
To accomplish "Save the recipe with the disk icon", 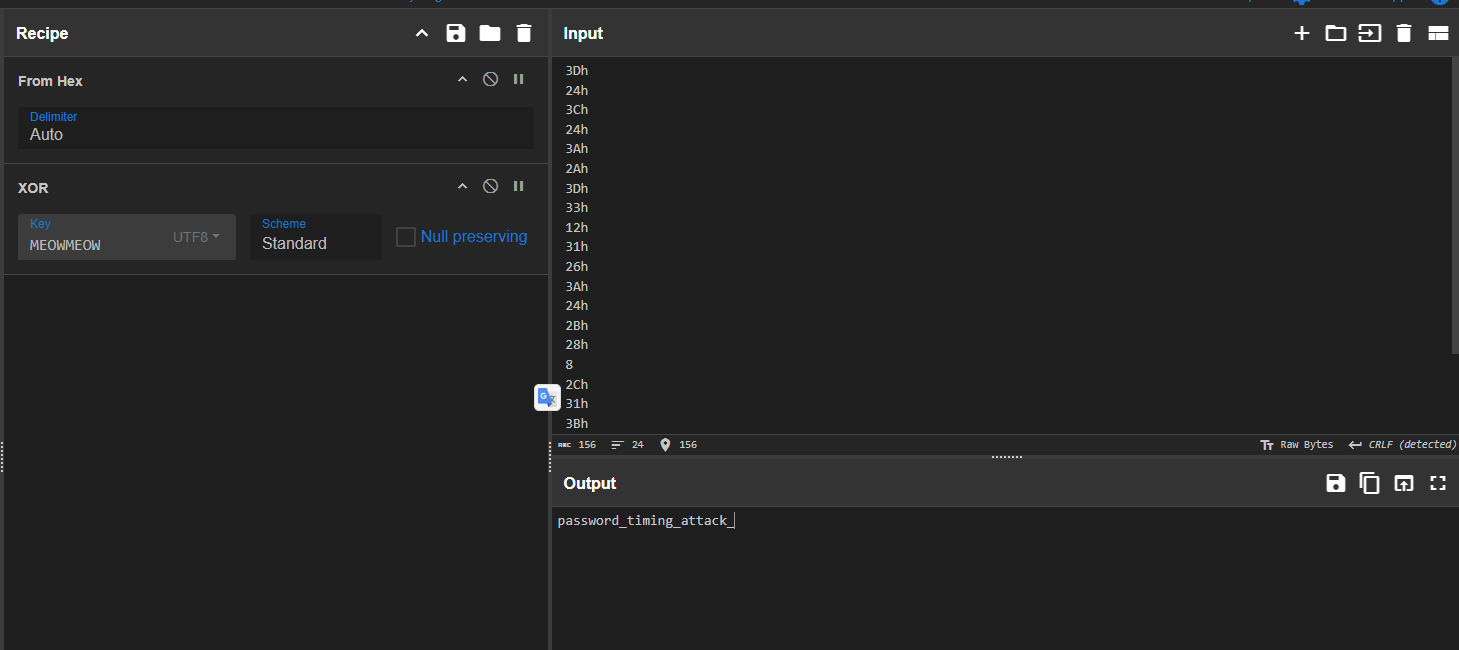I will pos(456,33).
